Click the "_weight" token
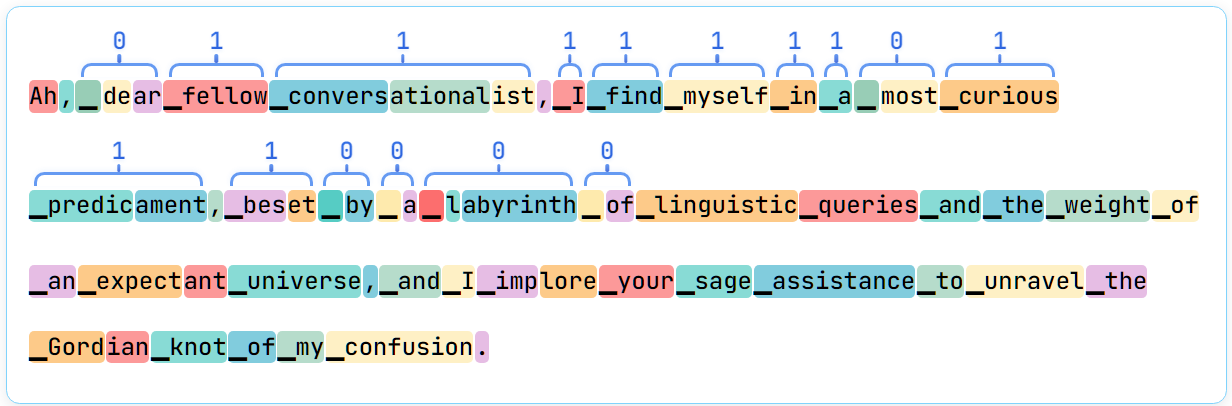 (1099, 206)
